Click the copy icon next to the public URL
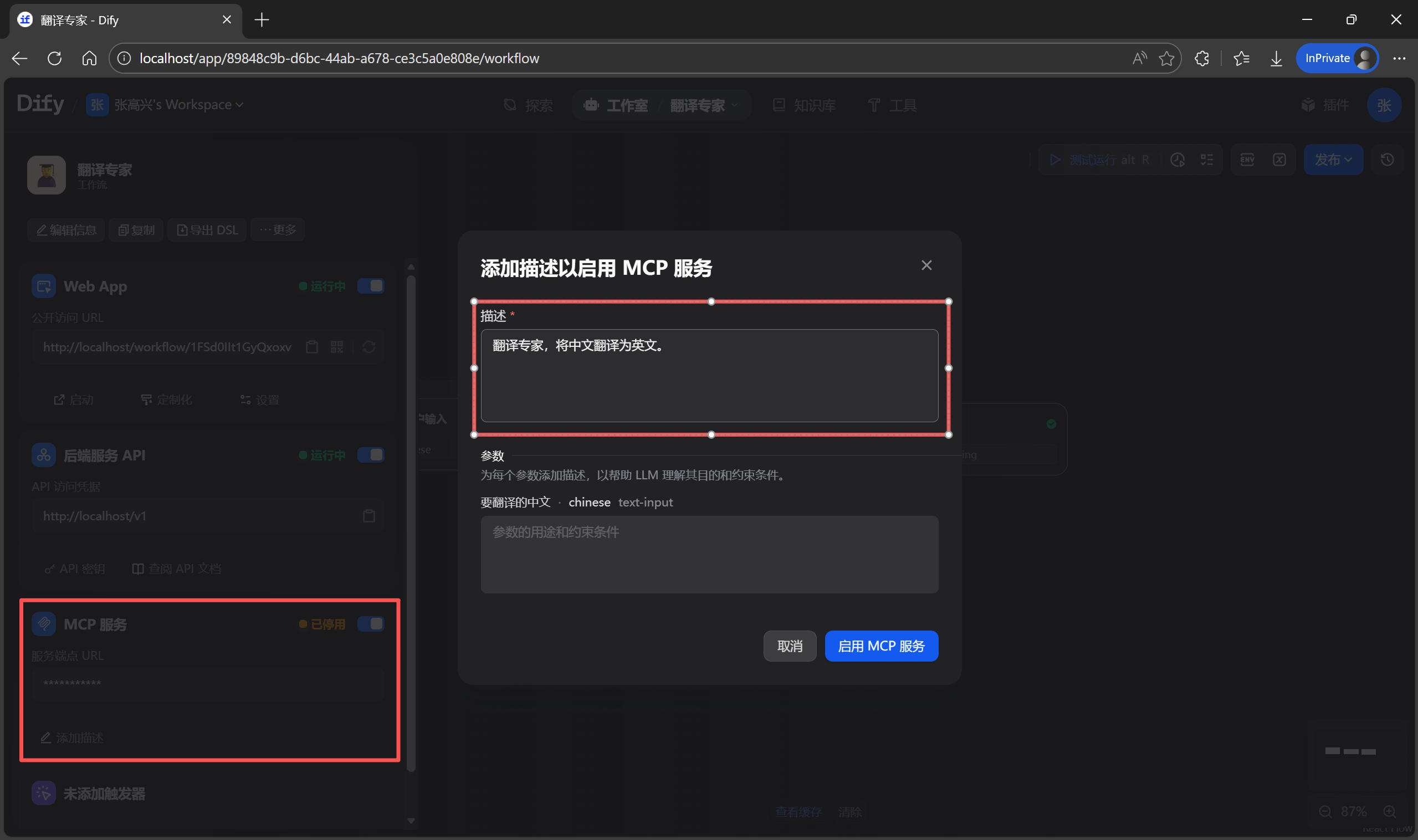 pos(312,347)
